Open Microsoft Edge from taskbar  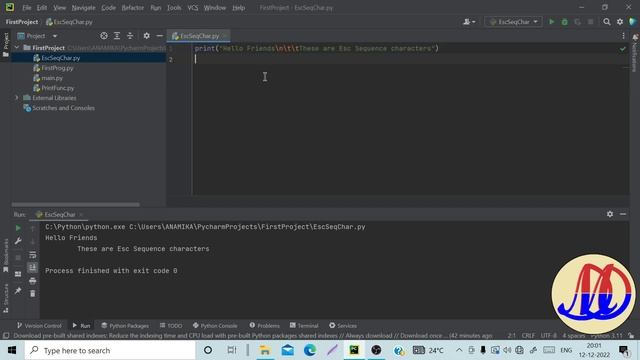[x=310, y=350]
